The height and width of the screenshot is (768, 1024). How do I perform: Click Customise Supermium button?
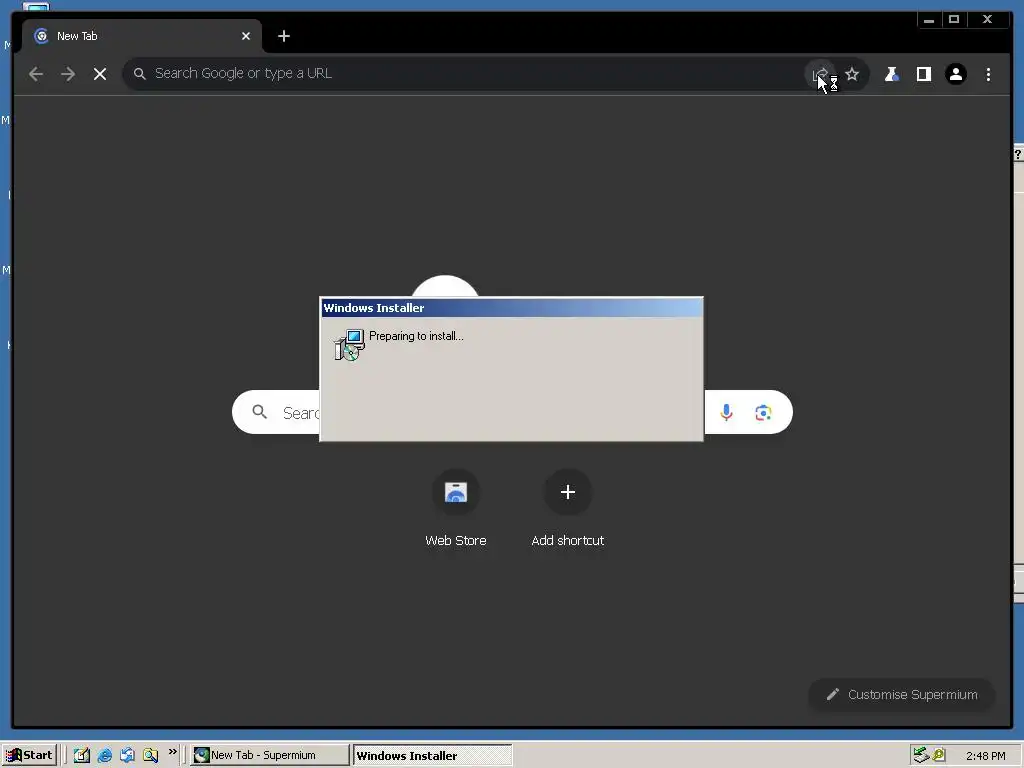pyautogui.click(x=902, y=694)
